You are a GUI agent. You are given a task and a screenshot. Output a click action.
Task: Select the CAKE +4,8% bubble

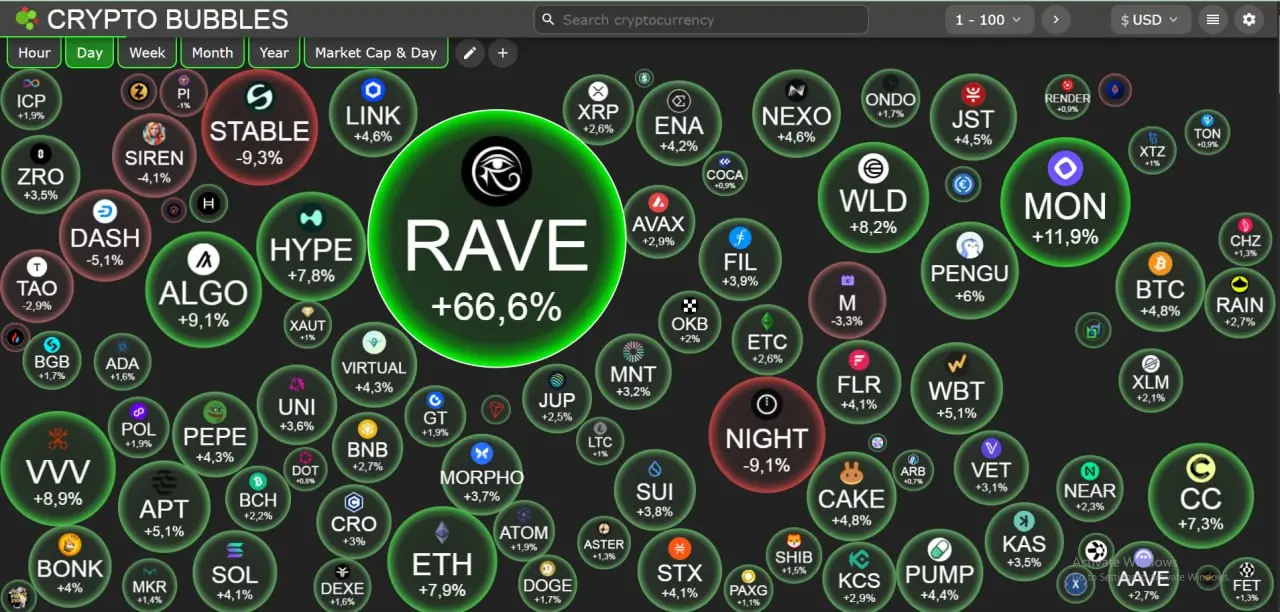pos(851,497)
